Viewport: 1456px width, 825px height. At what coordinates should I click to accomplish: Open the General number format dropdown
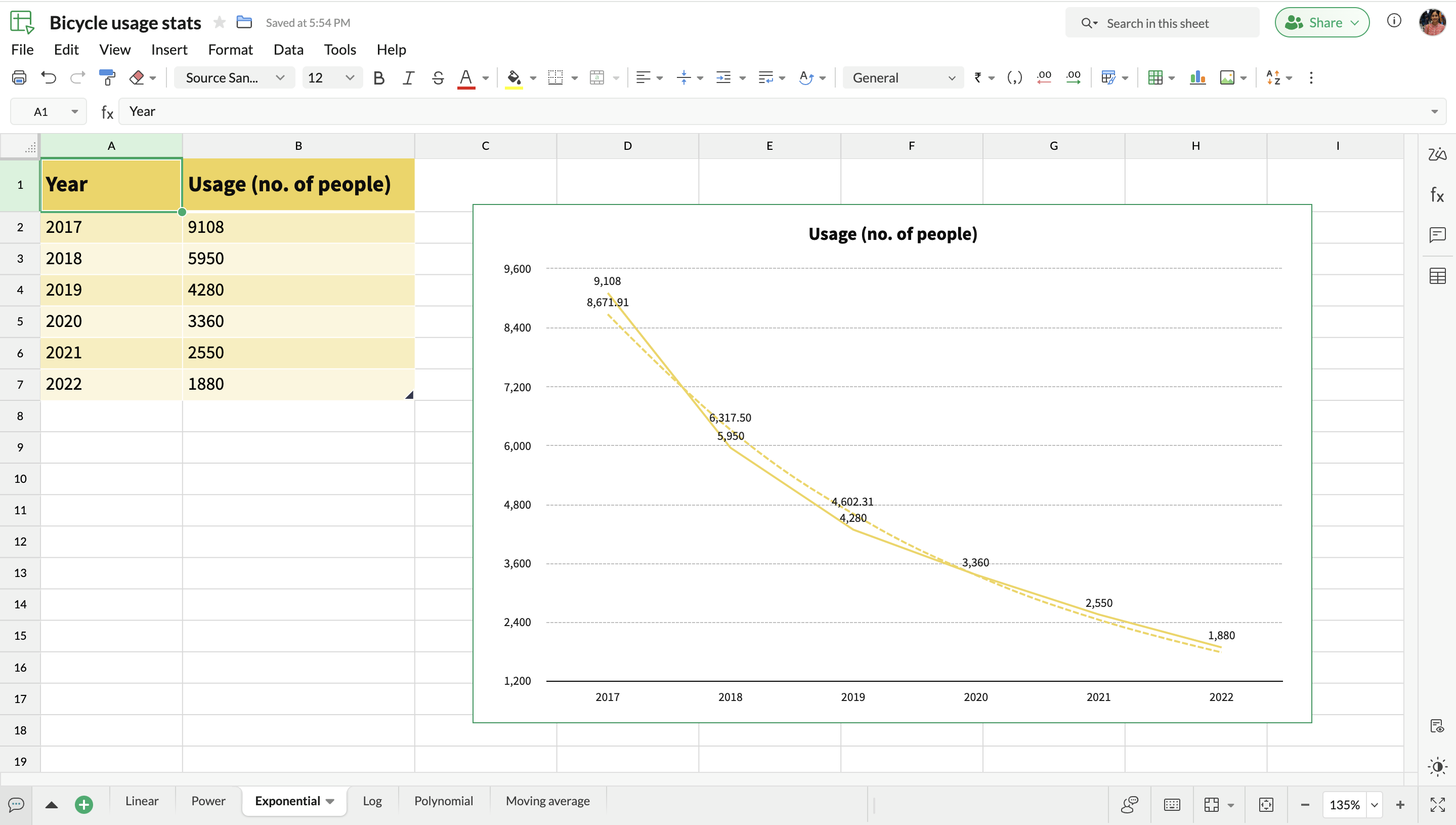[903, 77]
